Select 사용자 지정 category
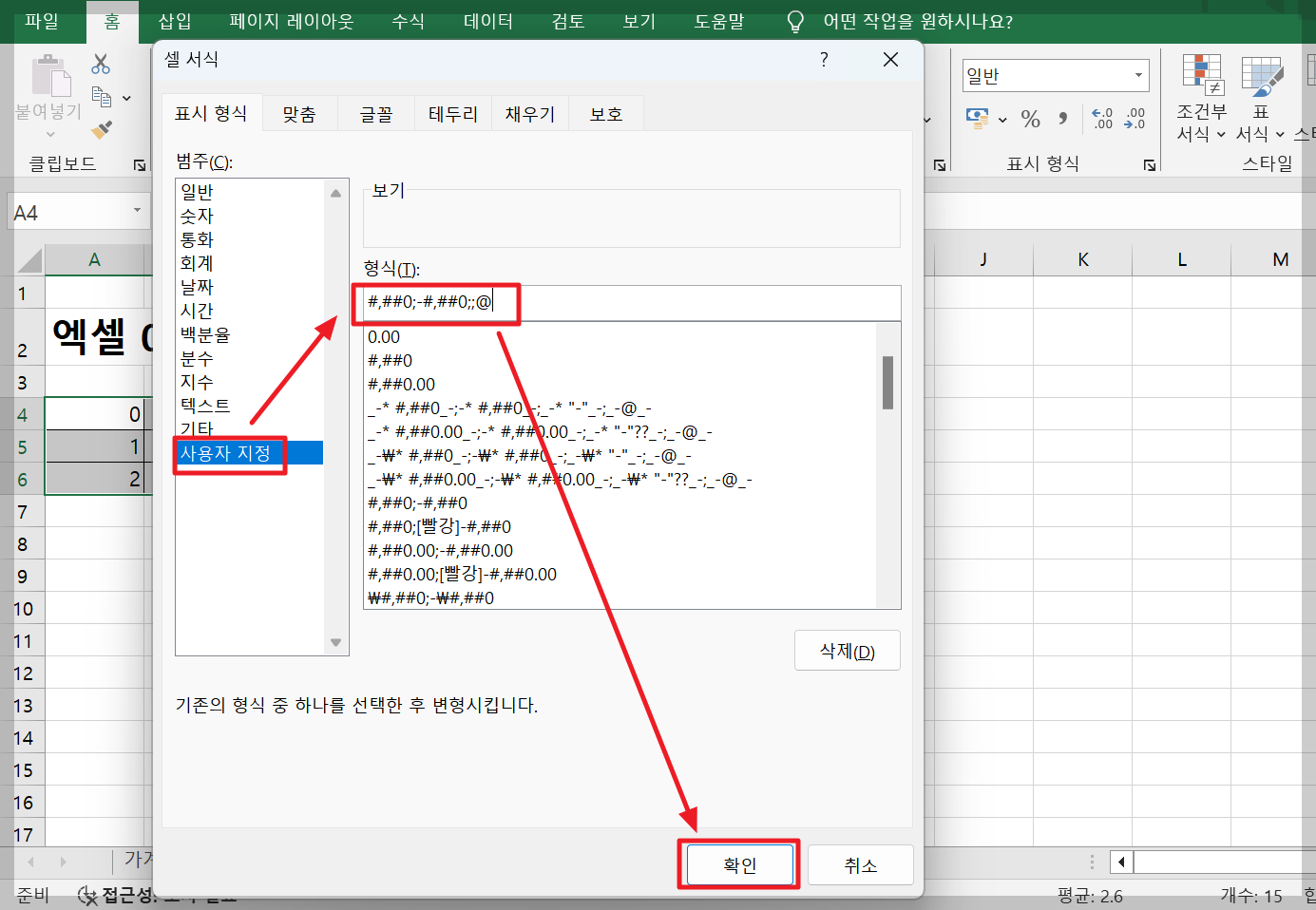Screen dimensions: 1316x910 pyautogui.click(x=250, y=453)
